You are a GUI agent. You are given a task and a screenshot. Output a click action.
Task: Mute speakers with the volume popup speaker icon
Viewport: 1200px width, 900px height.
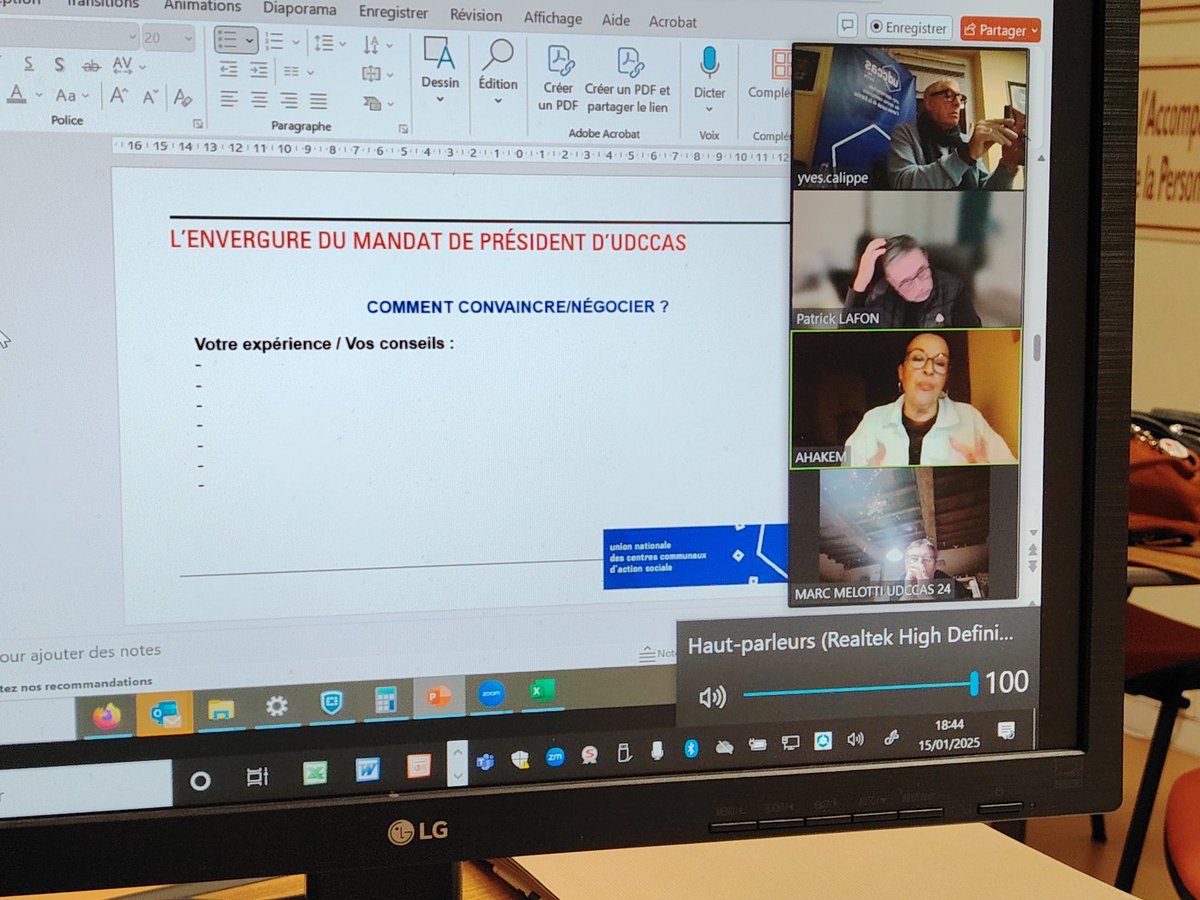[x=712, y=697]
